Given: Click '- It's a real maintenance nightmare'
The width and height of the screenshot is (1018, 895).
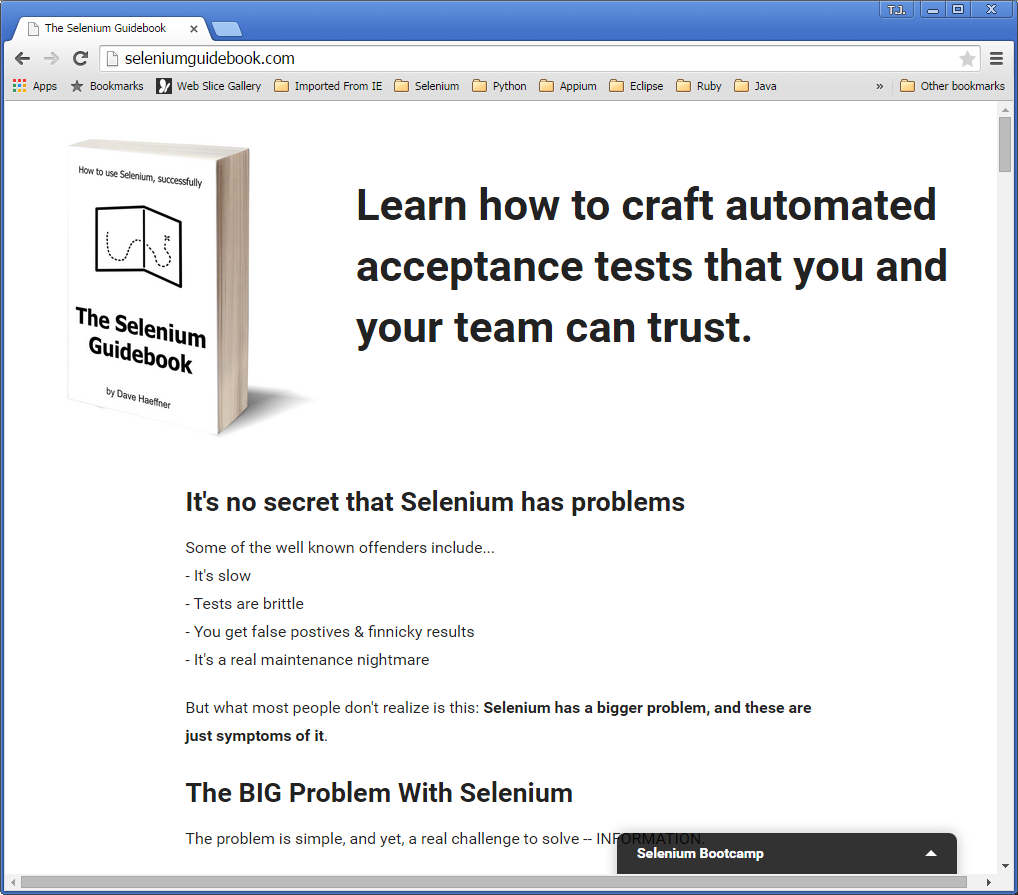Looking at the screenshot, I should [x=307, y=659].
